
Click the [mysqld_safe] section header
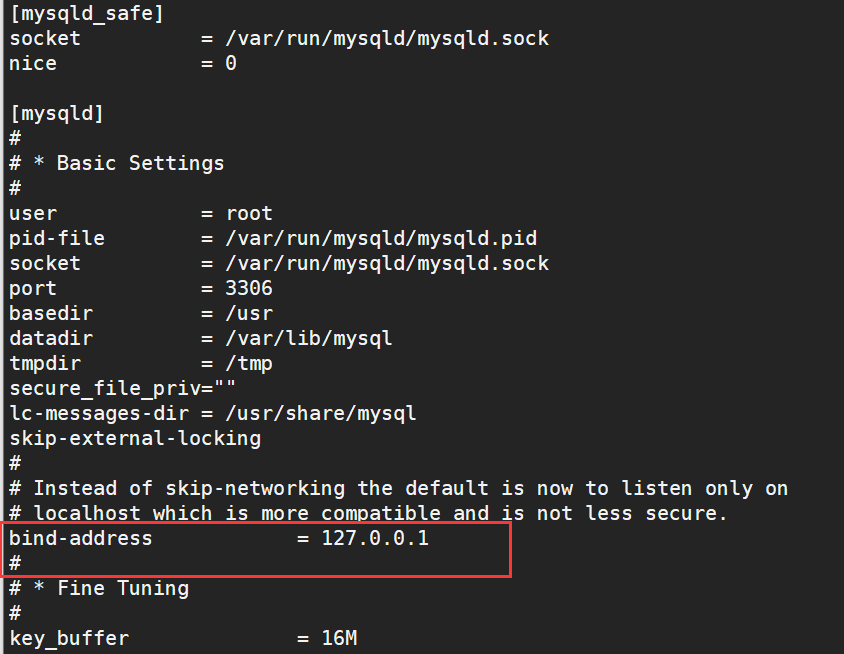click(x=87, y=13)
